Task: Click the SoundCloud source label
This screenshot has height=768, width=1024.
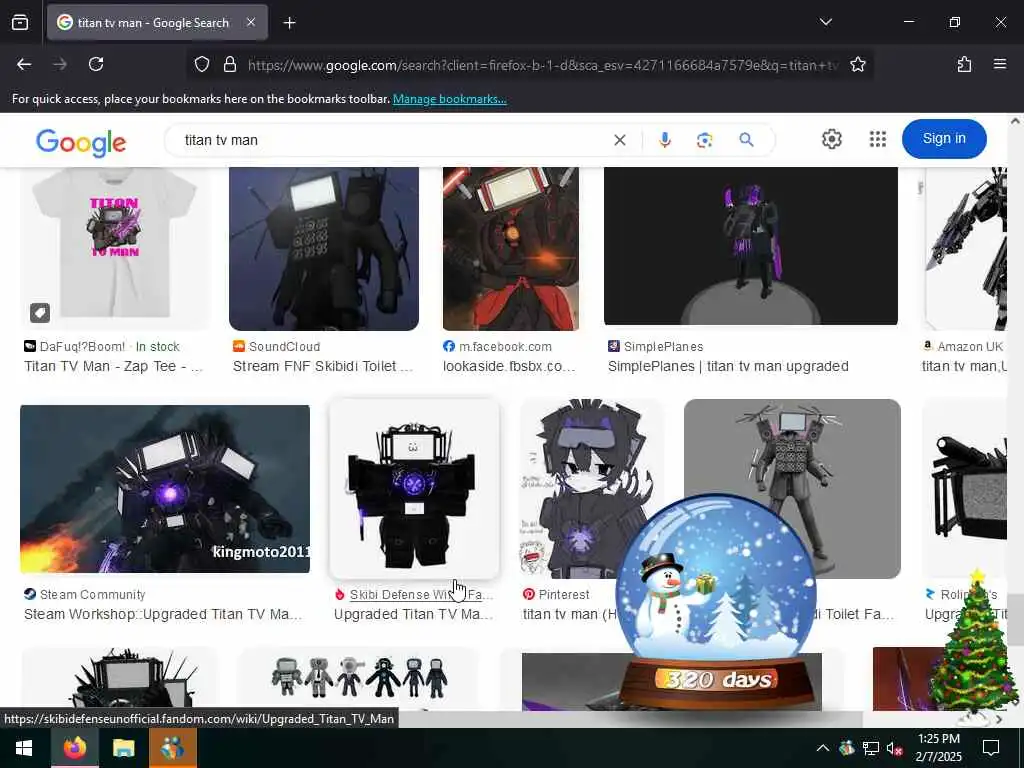Action: click(277, 347)
